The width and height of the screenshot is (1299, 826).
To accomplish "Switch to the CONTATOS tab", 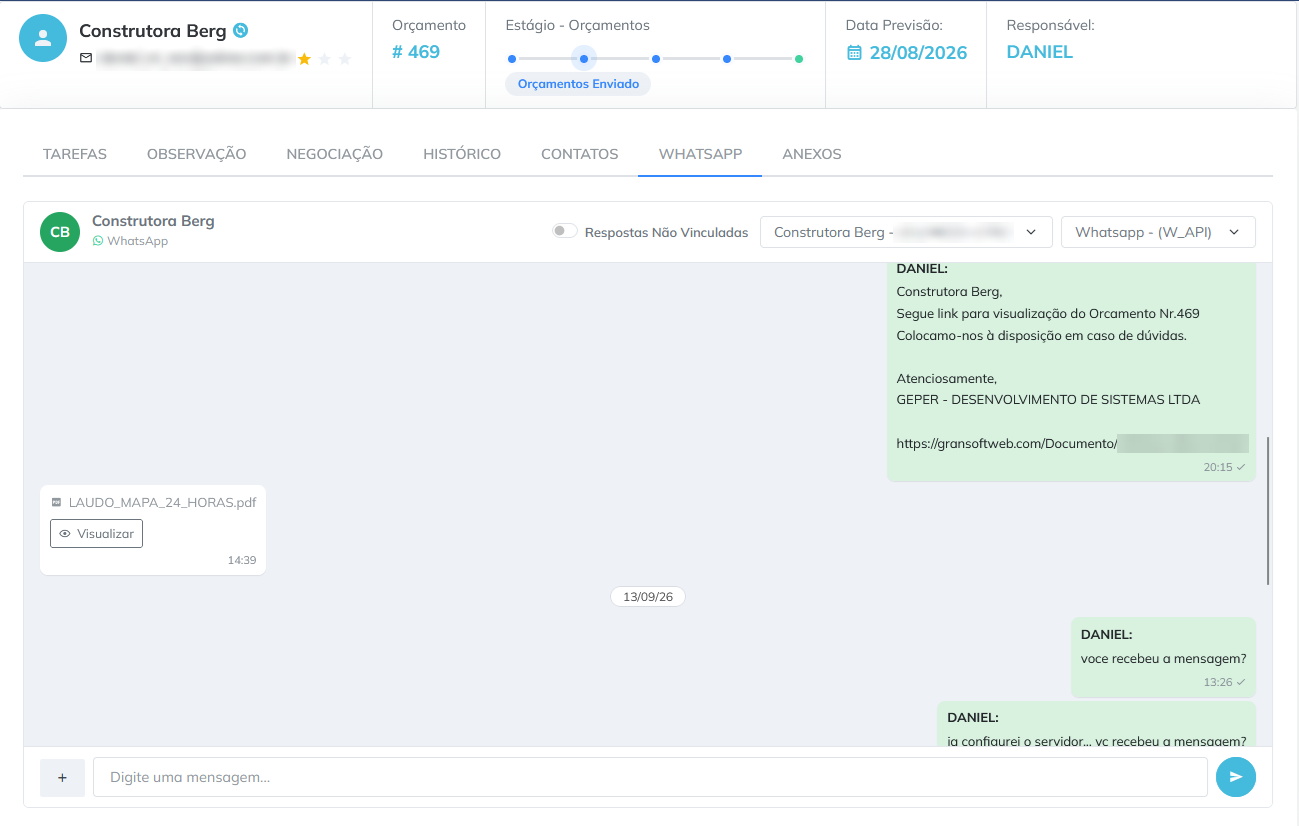I will coord(580,154).
